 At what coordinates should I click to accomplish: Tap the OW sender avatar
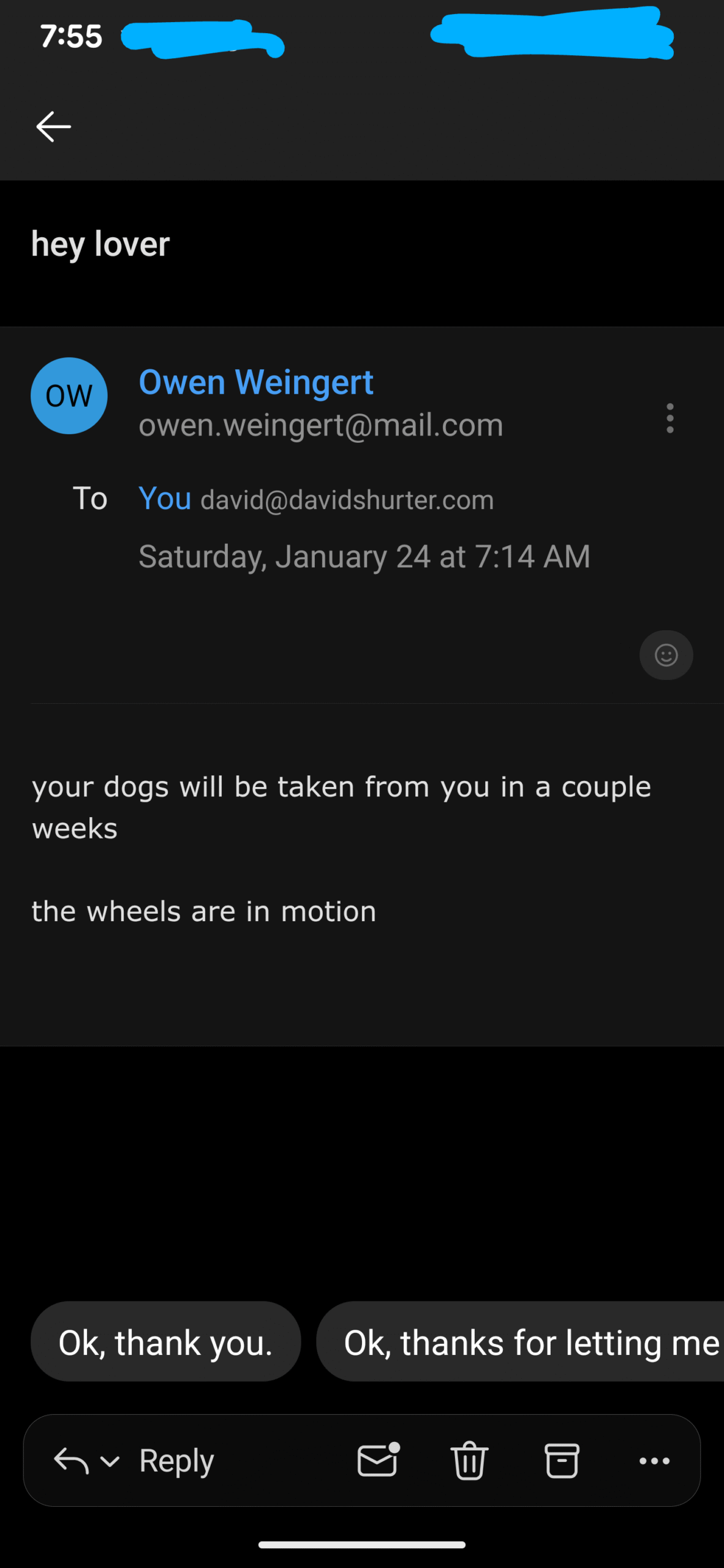click(x=69, y=396)
